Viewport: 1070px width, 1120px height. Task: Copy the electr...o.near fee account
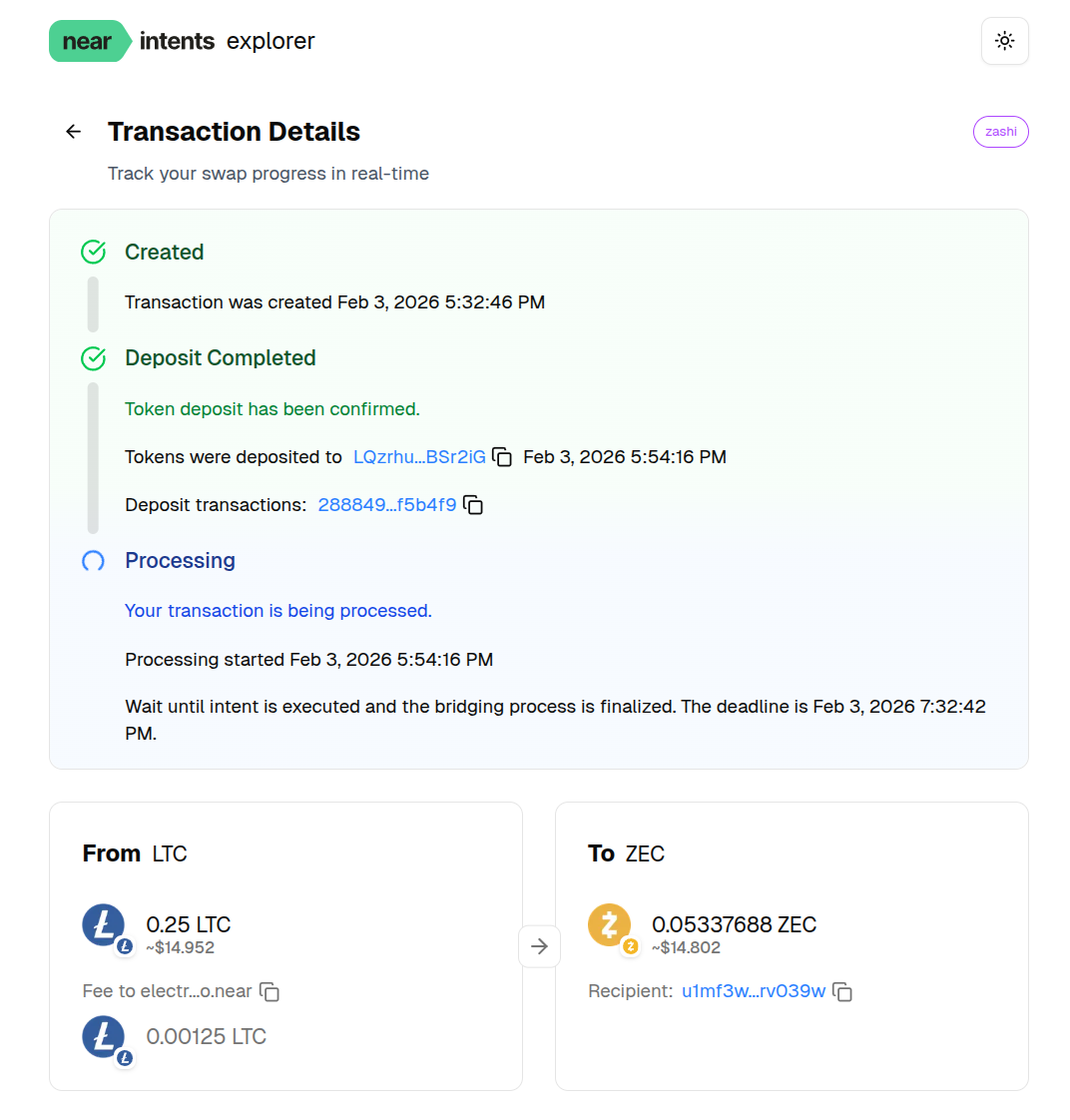pyautogui.click(x=269, y=991)
